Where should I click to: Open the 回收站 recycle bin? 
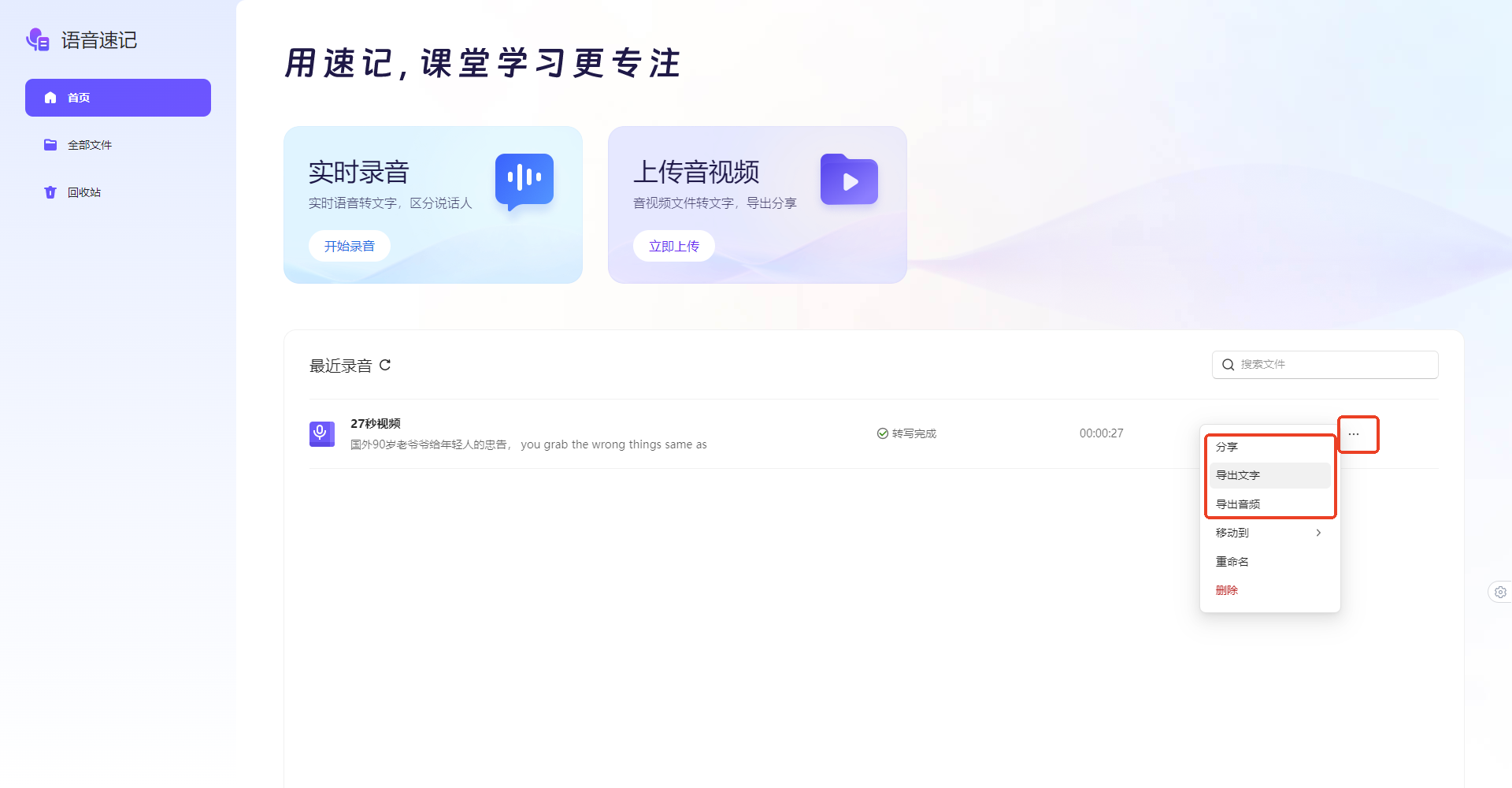(118, 192)
